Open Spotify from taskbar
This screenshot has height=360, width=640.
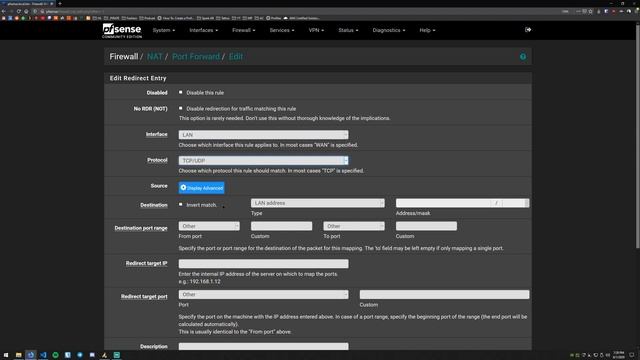point(56,355)
